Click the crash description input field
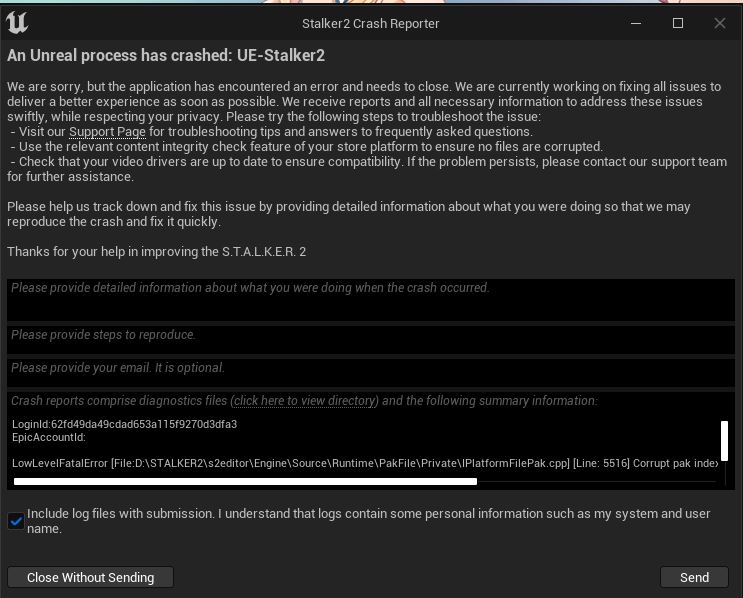Image resolution: width=743 pixels, height=598 pixels. tap(370, 299)
